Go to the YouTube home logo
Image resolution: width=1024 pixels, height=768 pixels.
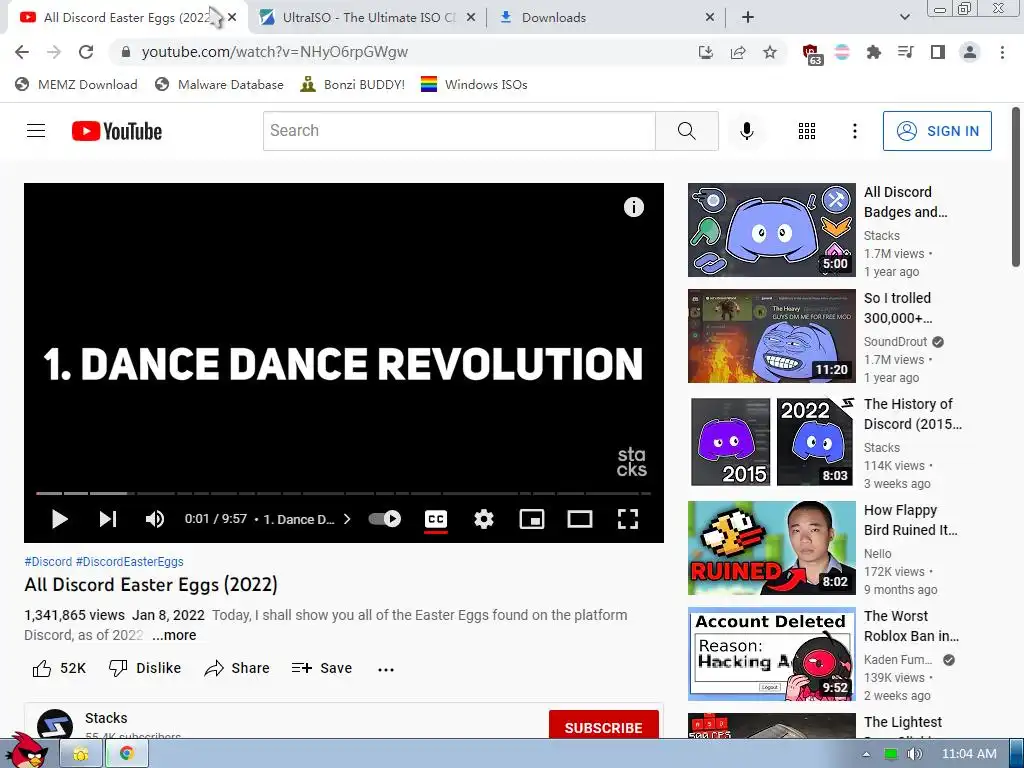[x=117, y=131]
